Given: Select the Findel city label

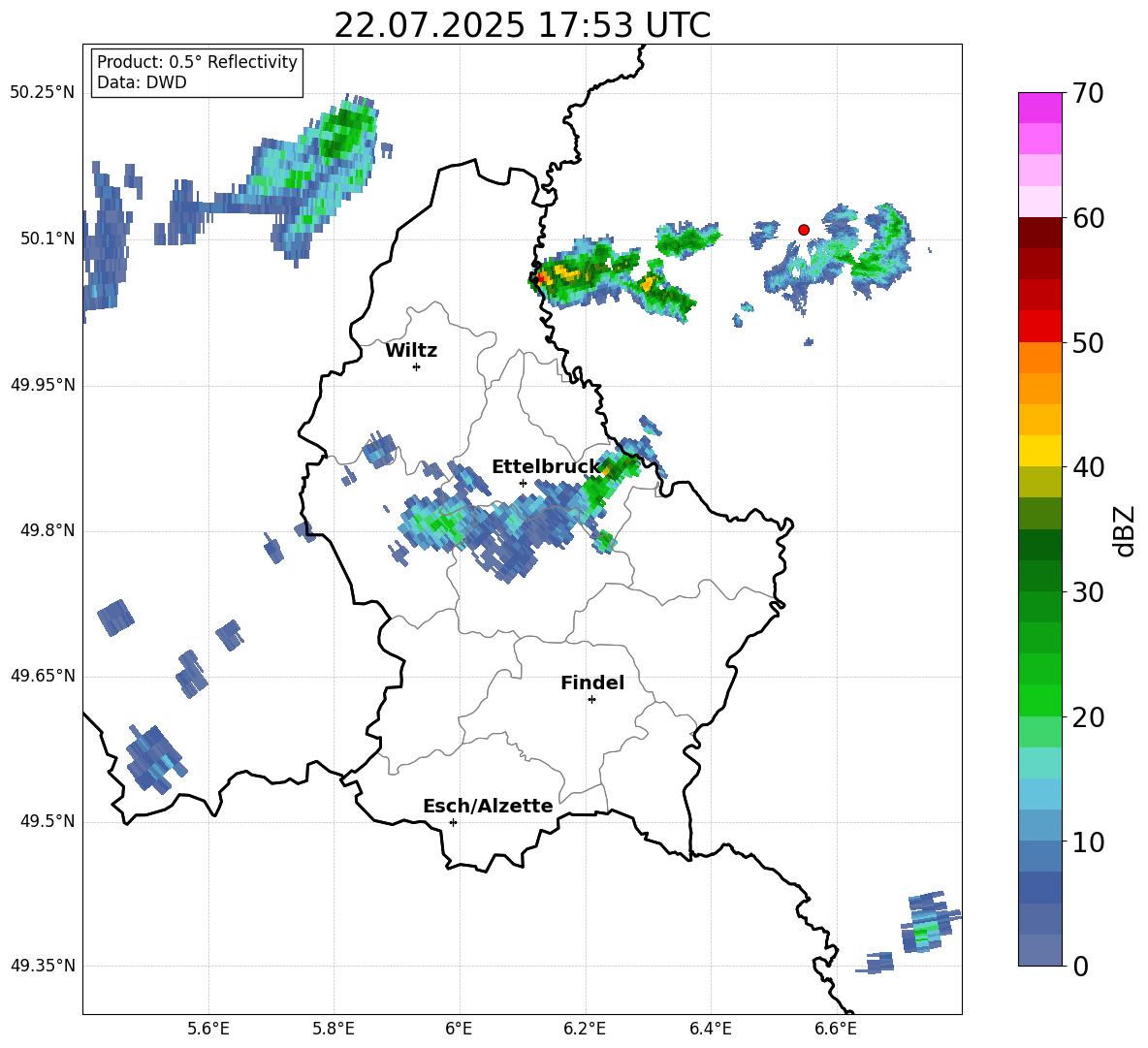Looking at the screenshot, I should 592,683.
